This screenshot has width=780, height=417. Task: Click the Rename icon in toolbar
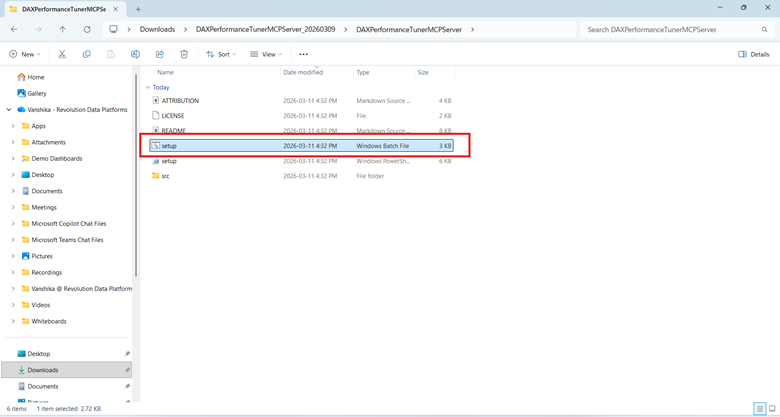pyautogui.click(x=135, y=54)
